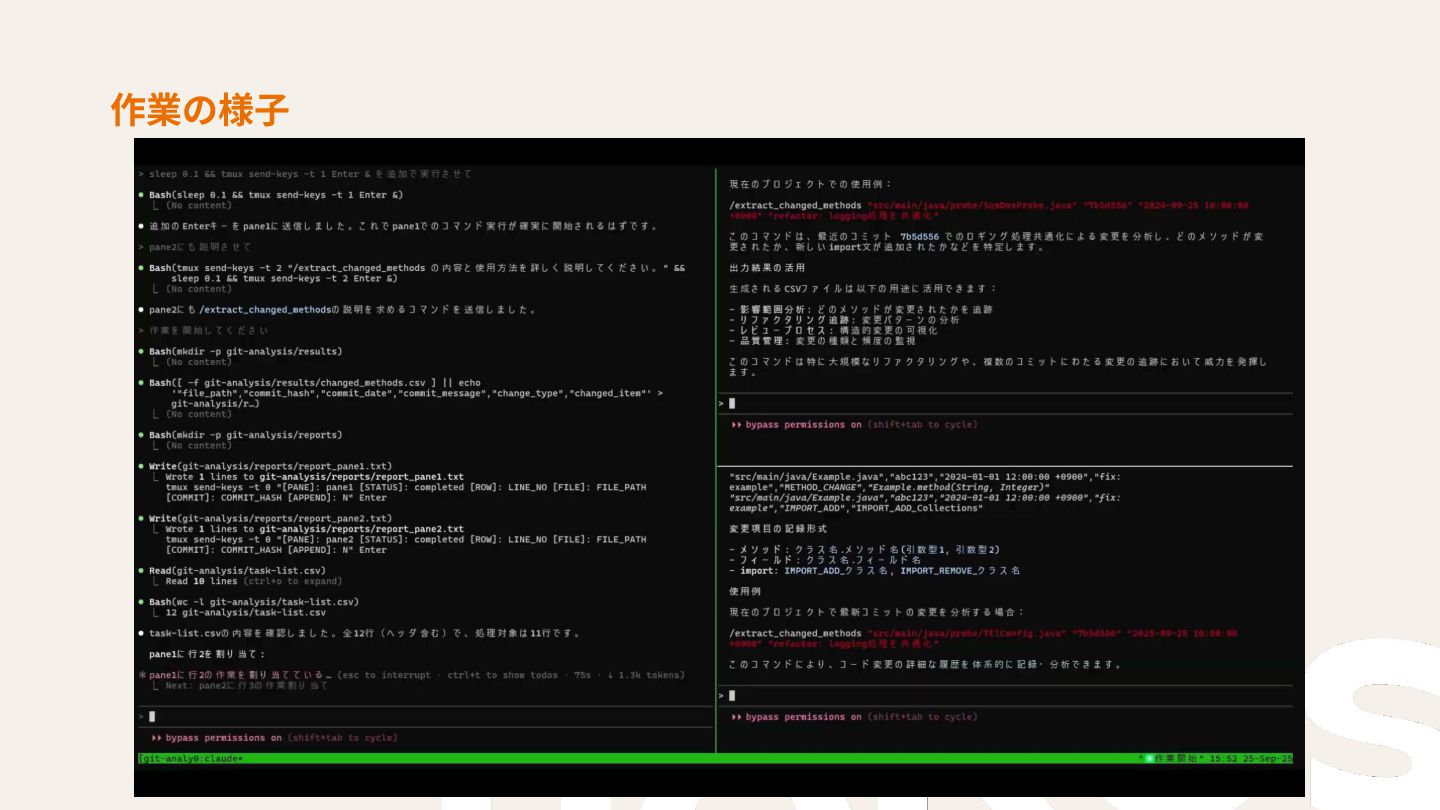Click the command containing 'SqsDnsProbe.java'

[988, 210]
